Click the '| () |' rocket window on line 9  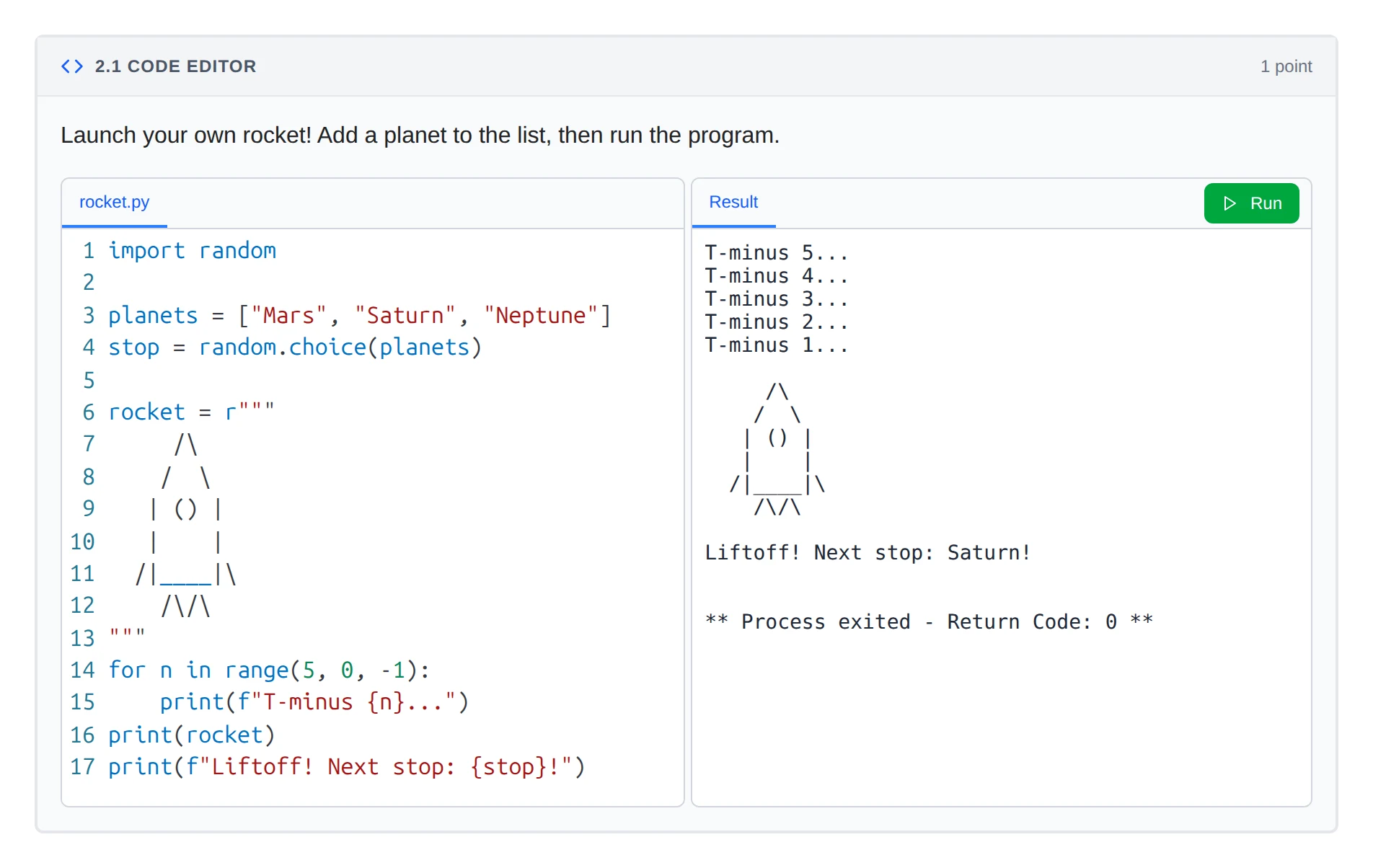point(185,509)
